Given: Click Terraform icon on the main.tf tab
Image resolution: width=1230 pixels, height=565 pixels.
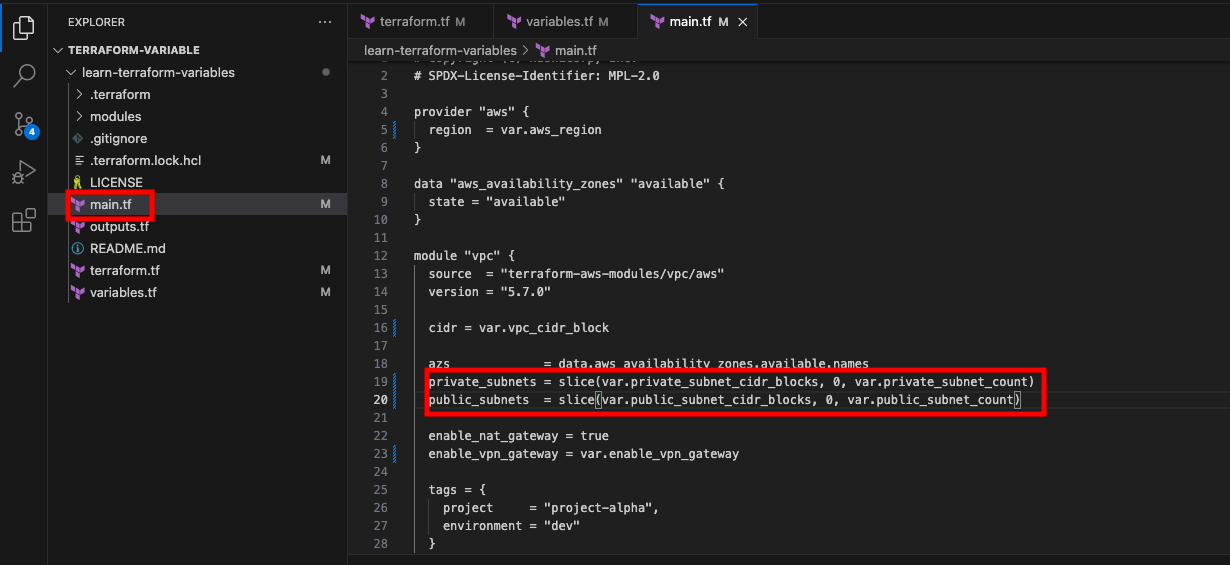Looking at the screenshot, I should (657, 21).
